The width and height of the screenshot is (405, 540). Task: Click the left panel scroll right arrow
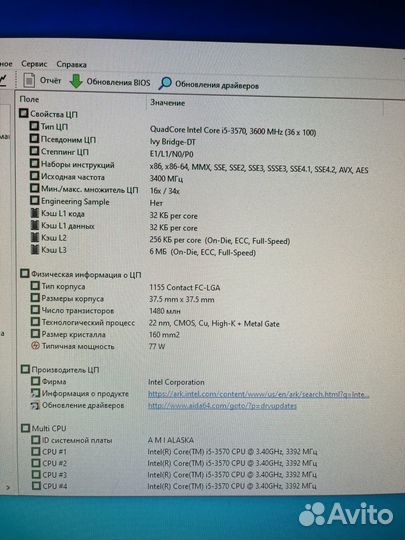[8, 487]
